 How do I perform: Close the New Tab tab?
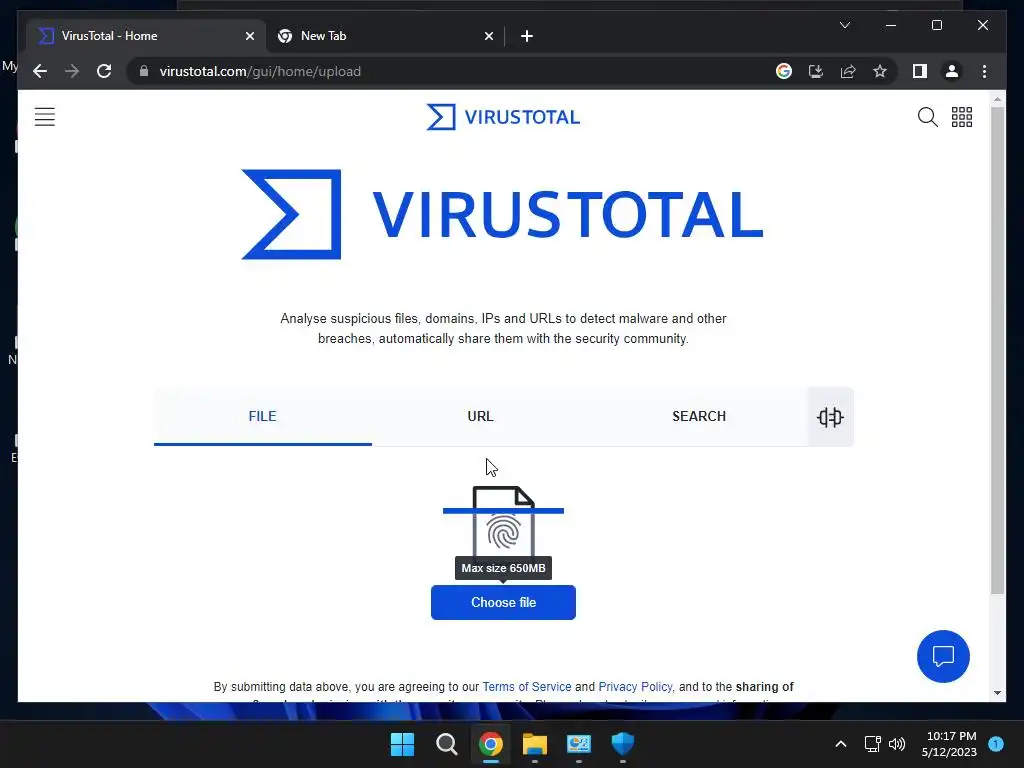point(488,36)
